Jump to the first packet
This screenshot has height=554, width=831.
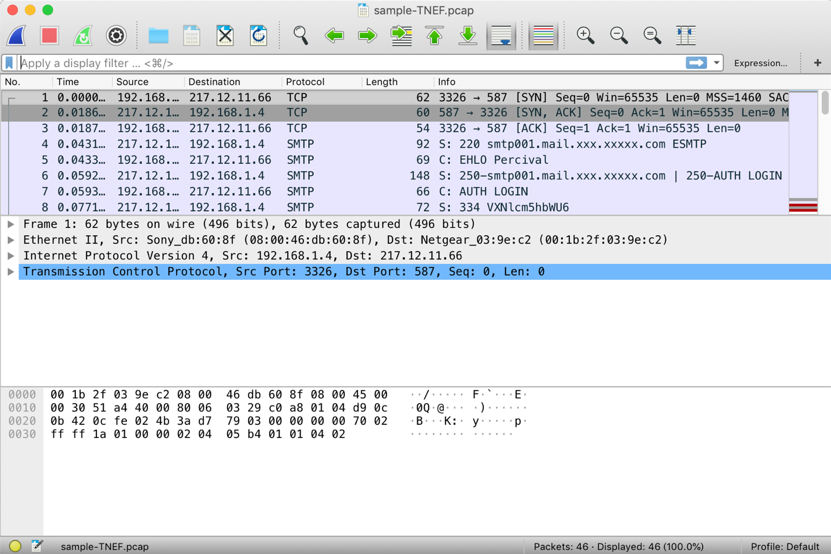point(435,36)
